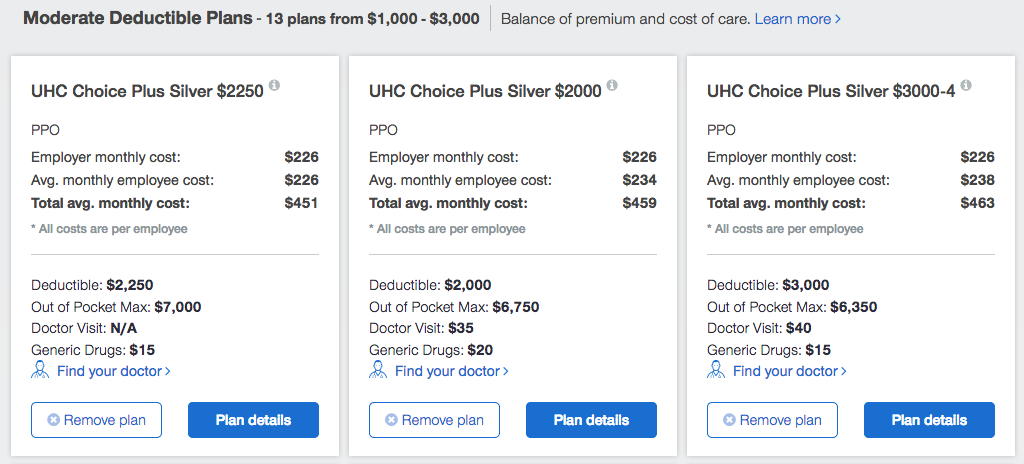The image size is (1024, 464).
Task: Click X icon on Silver $2250 Remove plan
Action: (x=54, y=420)
